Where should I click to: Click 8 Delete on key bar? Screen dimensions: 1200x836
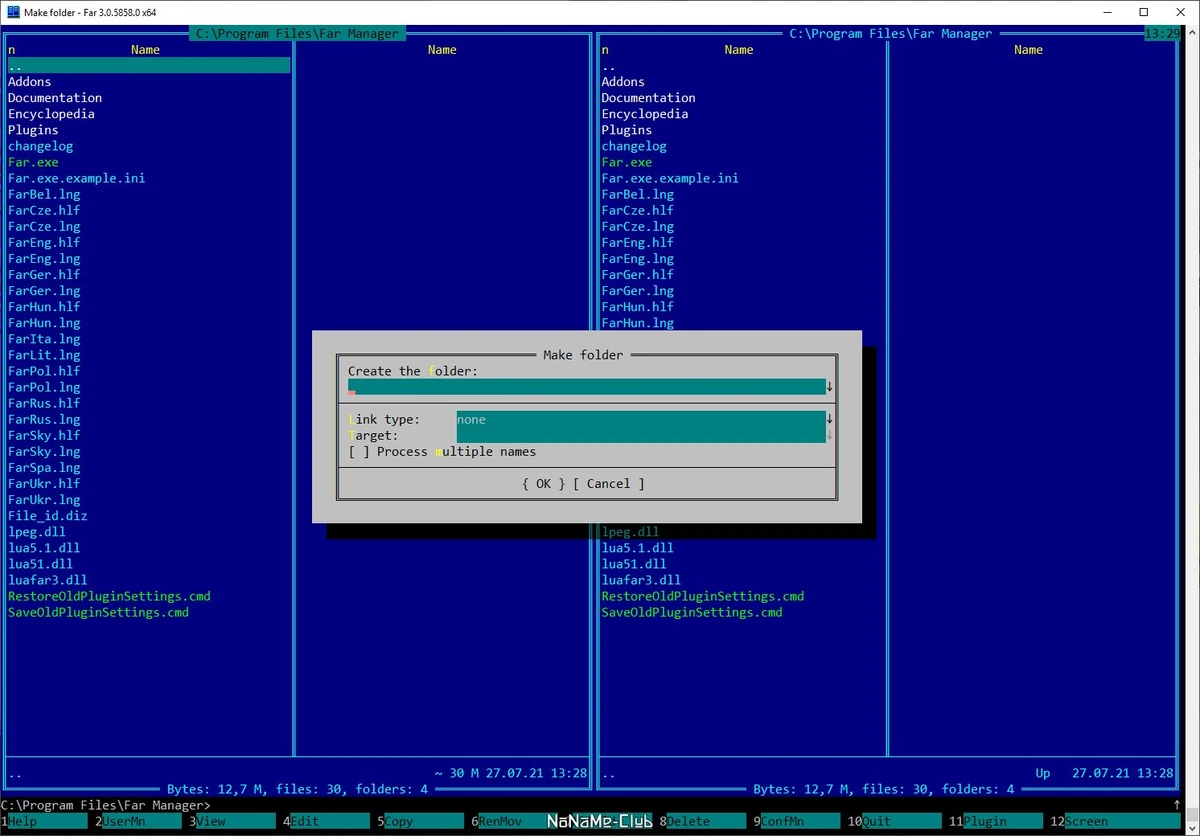(702, 821)
